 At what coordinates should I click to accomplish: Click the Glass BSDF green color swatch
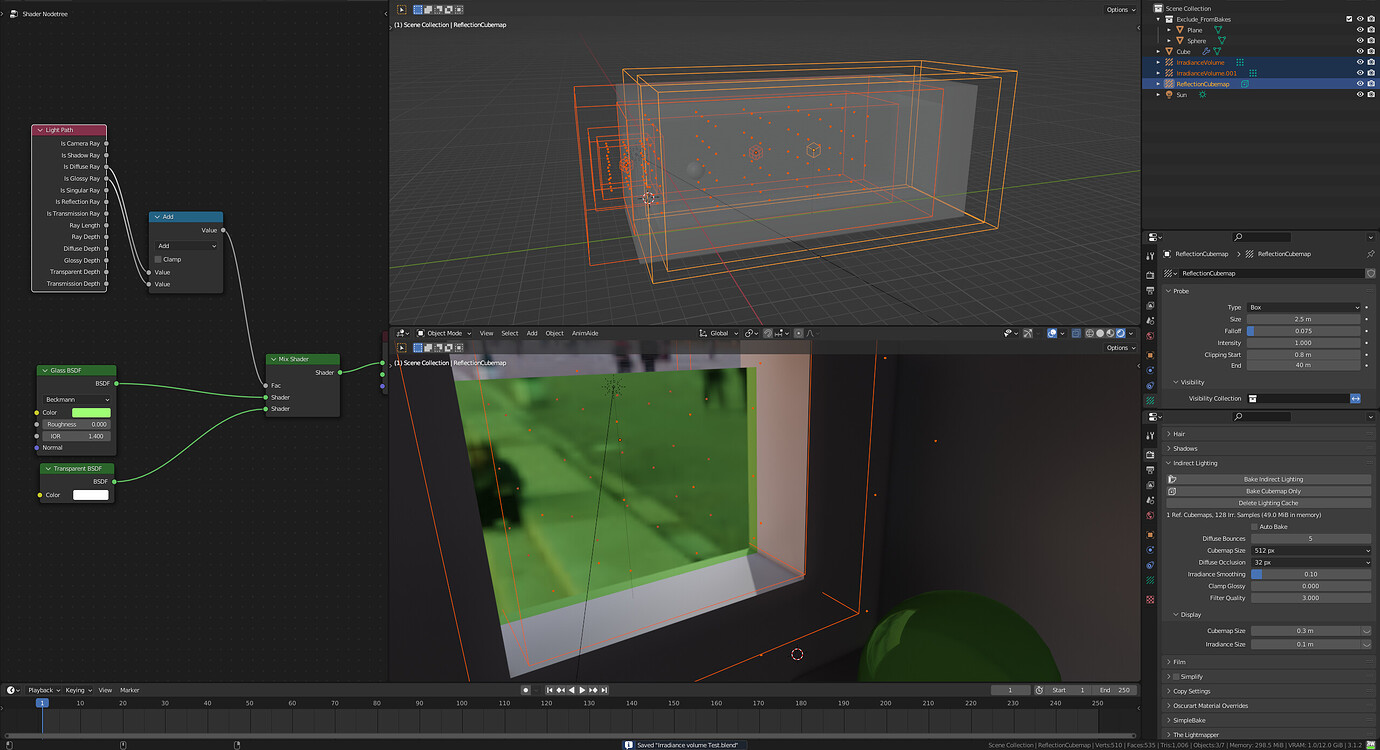pyautogui.click(x=92, y=412)
